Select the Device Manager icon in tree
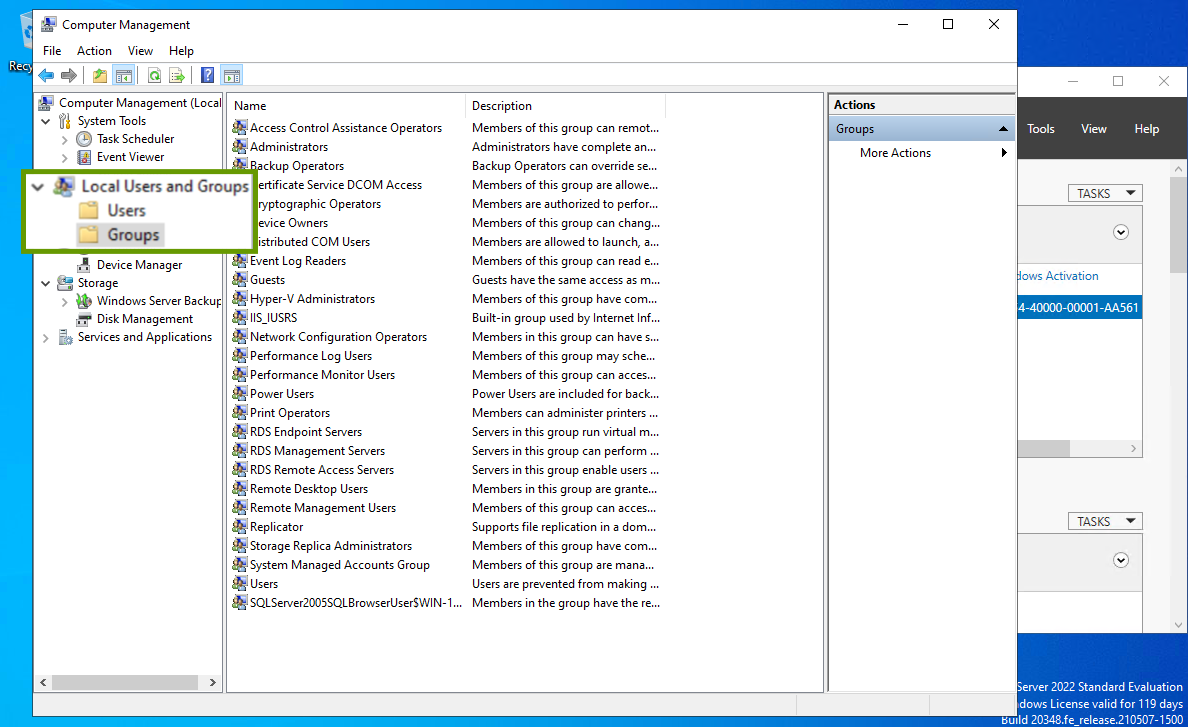This screenshot has width=1188, height=727. tap(84, 265)
